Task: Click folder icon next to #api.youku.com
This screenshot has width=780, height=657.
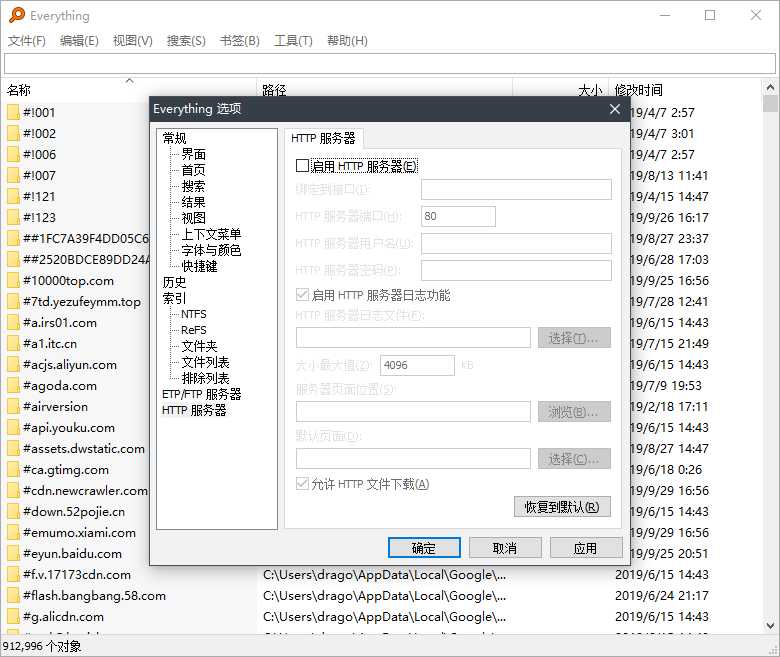Action: click(13, 427)
